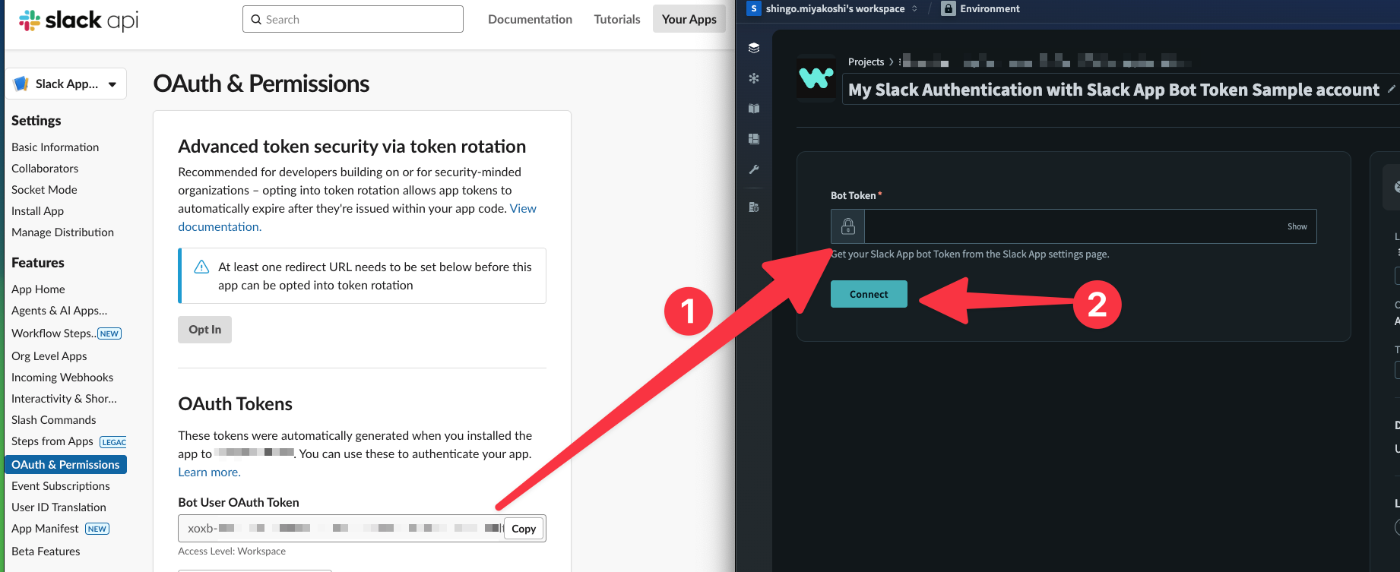Screen dimensions: 1400x572
Task: Click the magnifier icon in Slack search
Action: click(x=256, y=19)
